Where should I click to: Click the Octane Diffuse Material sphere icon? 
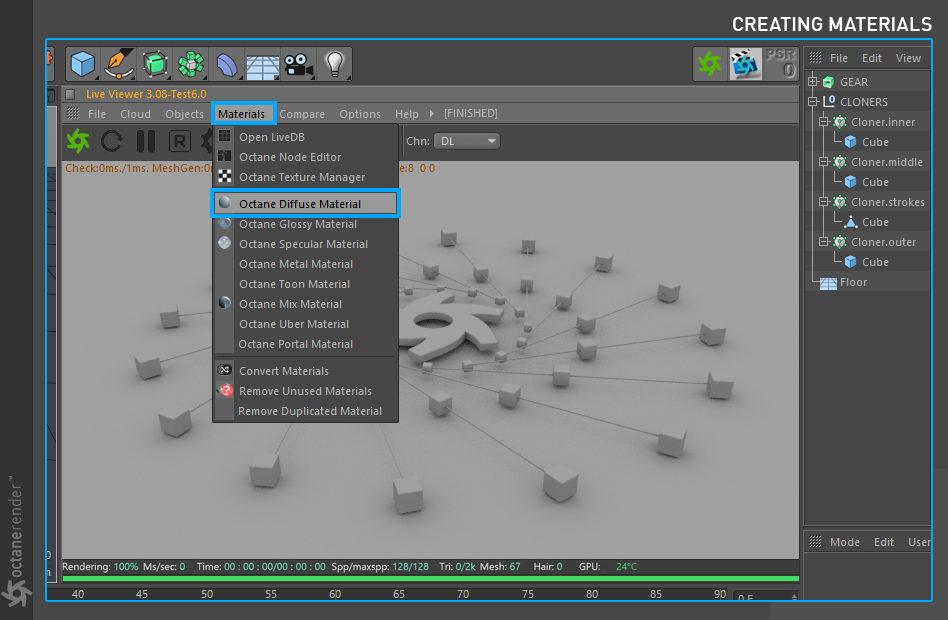pos(224,203)
